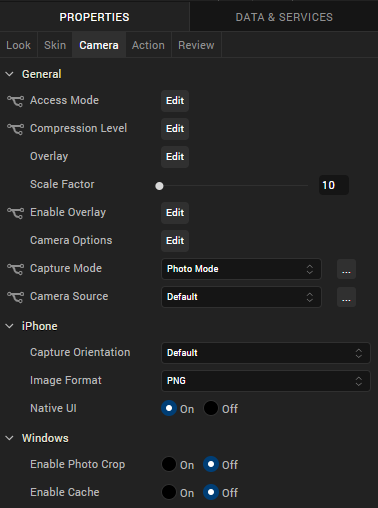378x508 pixels.
Task: Collapse the General section chevron
Action: 10,74
